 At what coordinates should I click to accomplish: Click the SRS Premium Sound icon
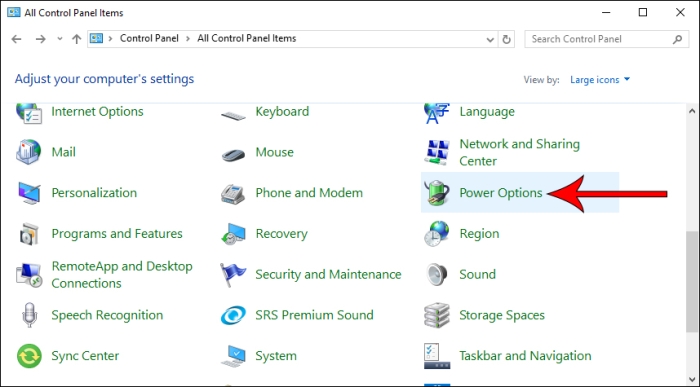pos(233,315)
